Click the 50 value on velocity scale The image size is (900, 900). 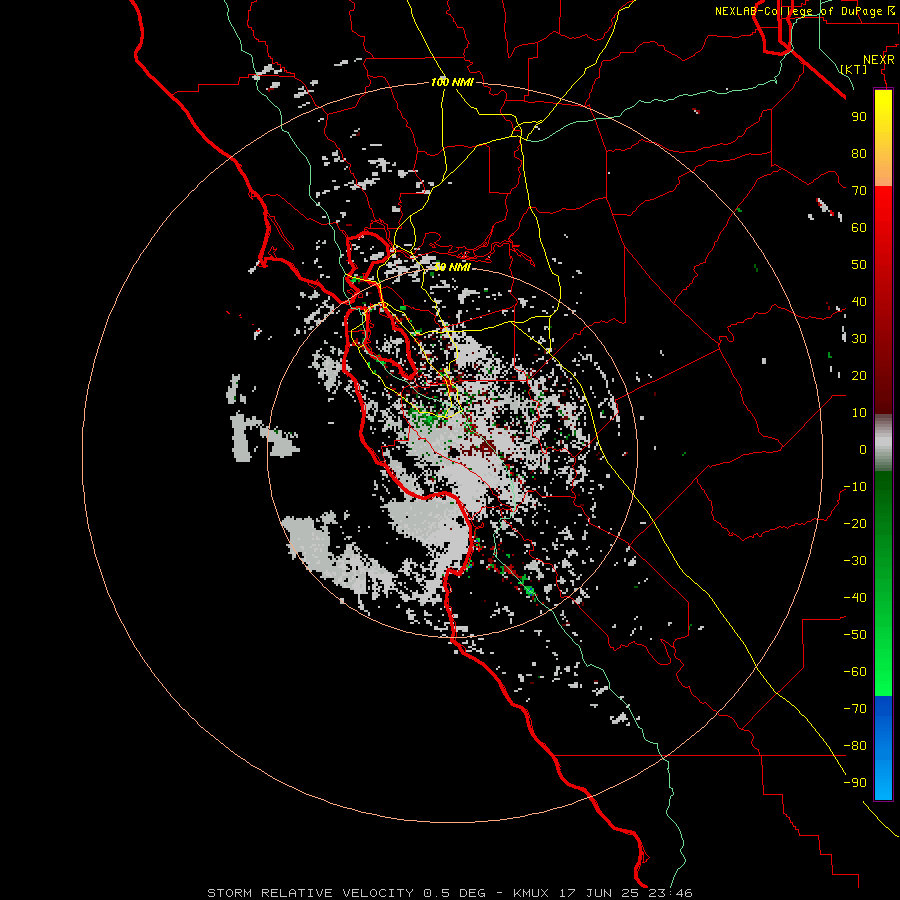pyautogui.click(x=859, y=265)
